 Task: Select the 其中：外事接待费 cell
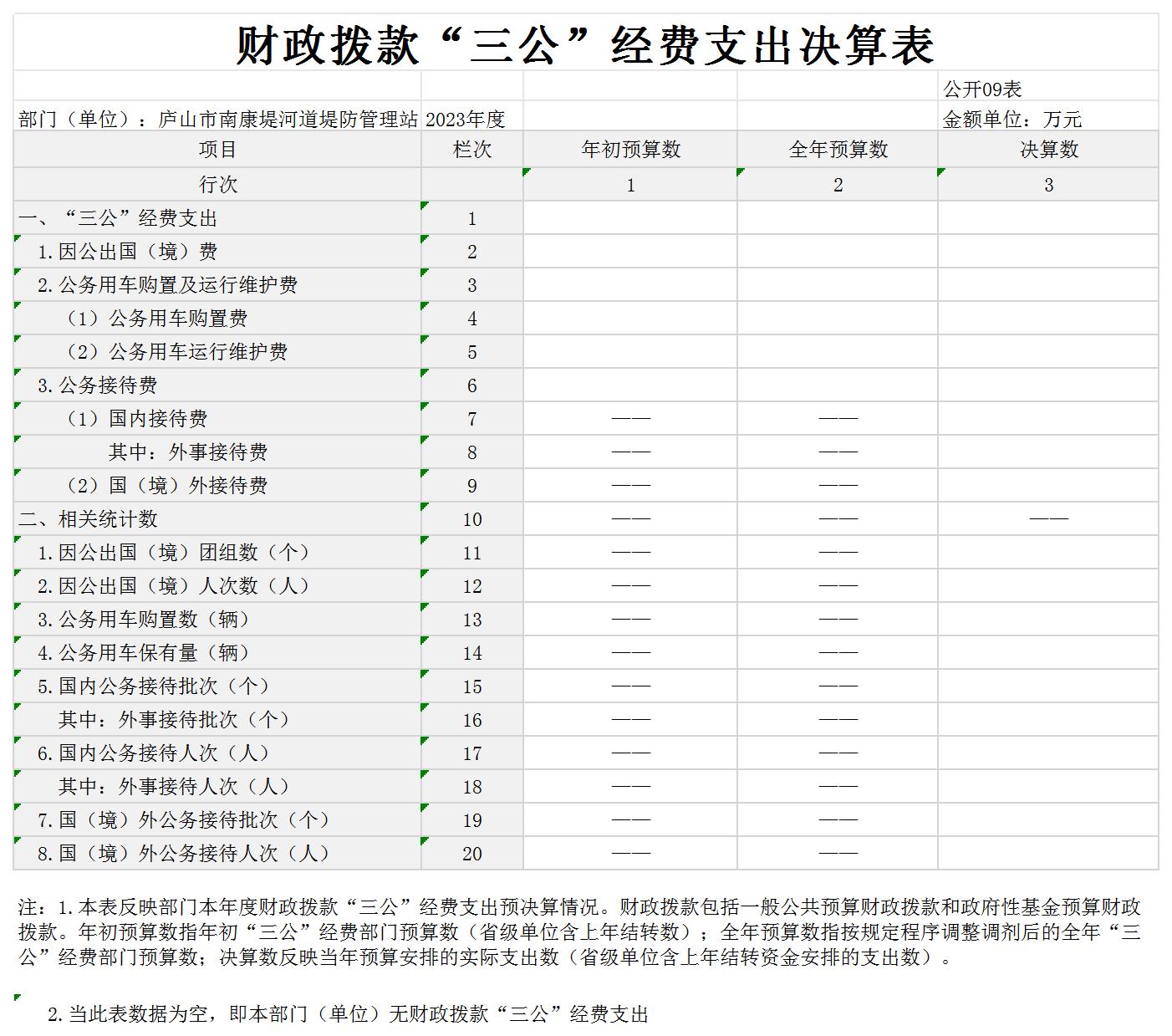(x=187, y=452)
